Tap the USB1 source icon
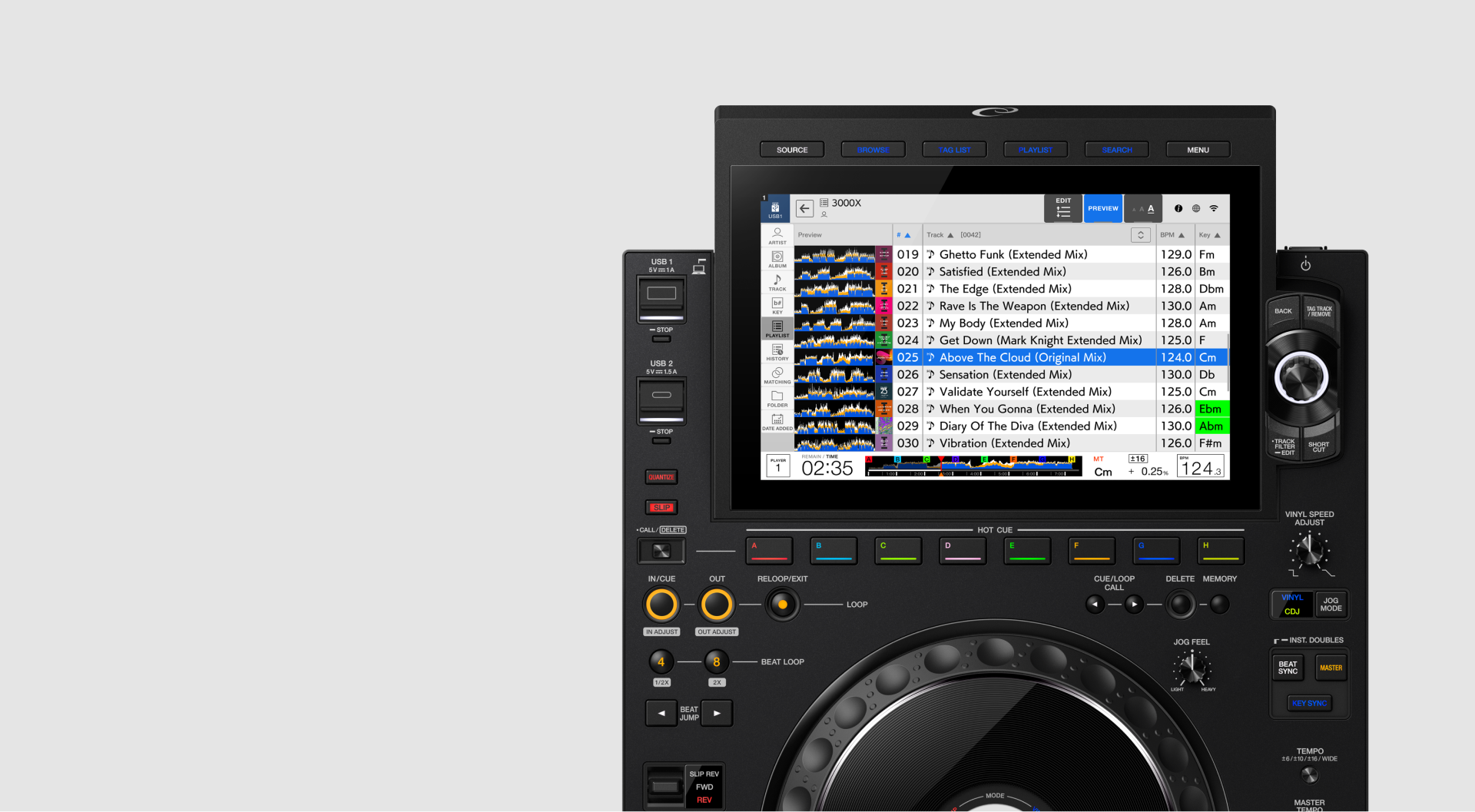This screenshot has height=812, width=1475. [775, 209]
